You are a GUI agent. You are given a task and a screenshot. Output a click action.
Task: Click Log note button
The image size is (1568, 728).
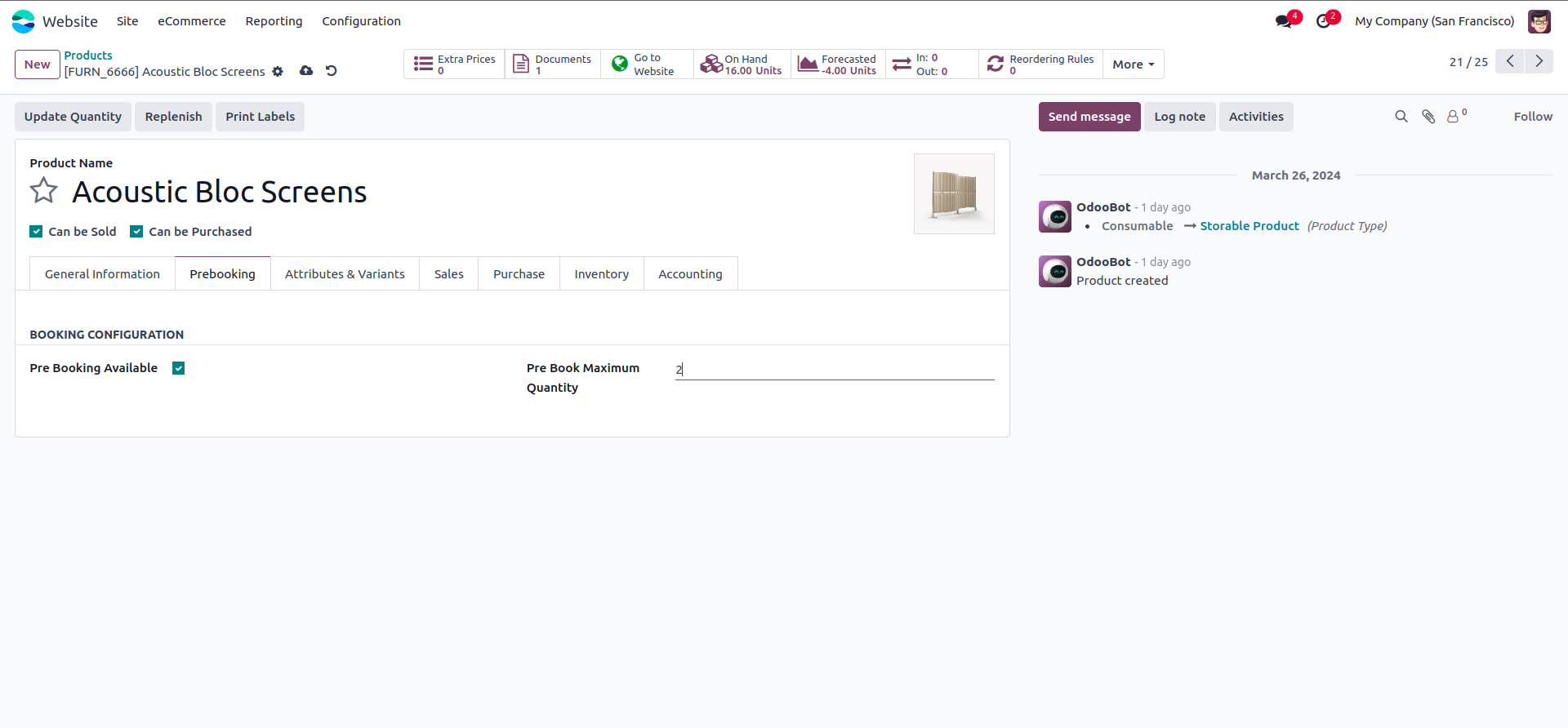(x=1179, y=117)
